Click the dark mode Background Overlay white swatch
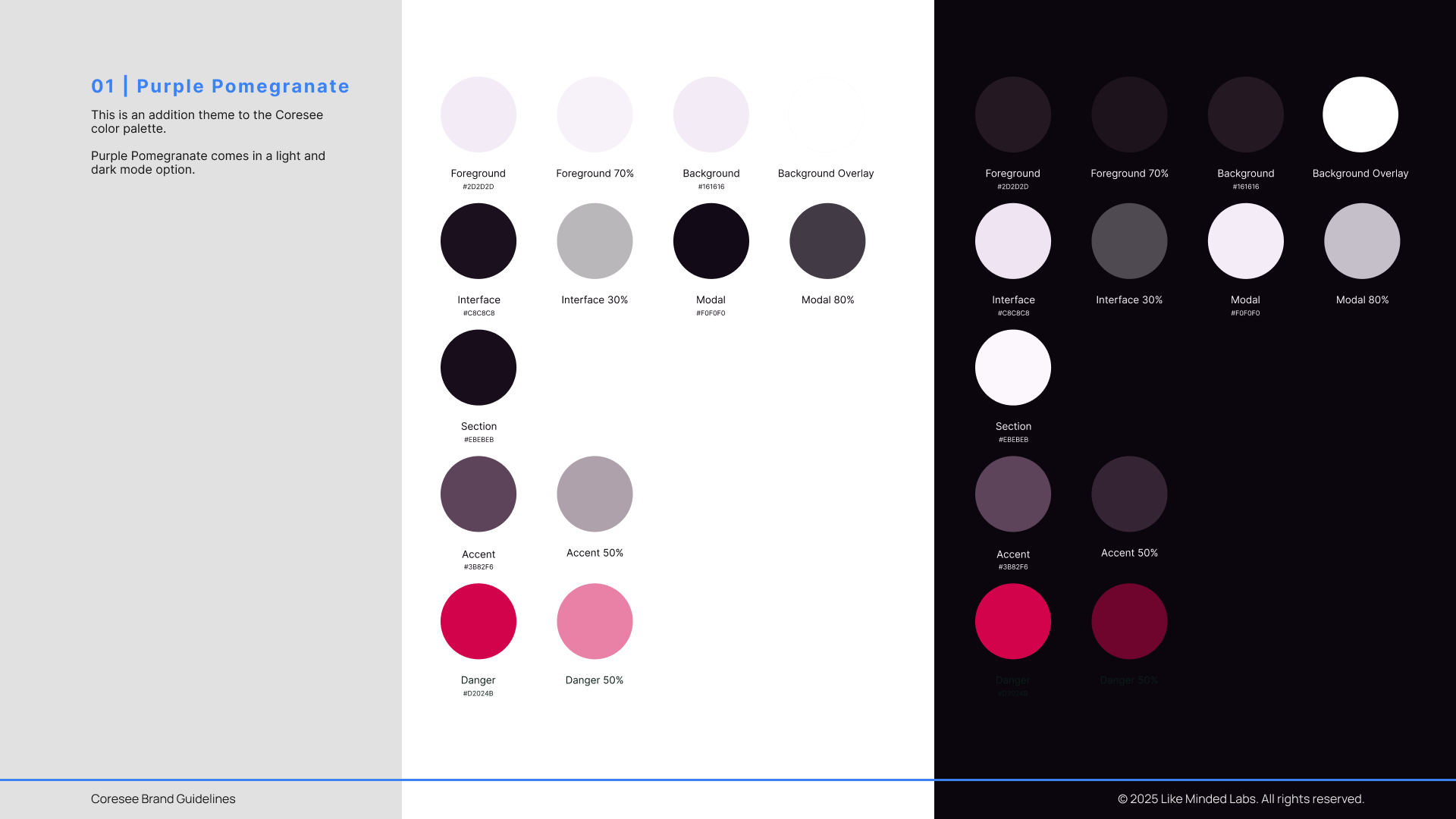This screenshot has width=1456, height=819. [1360, 115]
